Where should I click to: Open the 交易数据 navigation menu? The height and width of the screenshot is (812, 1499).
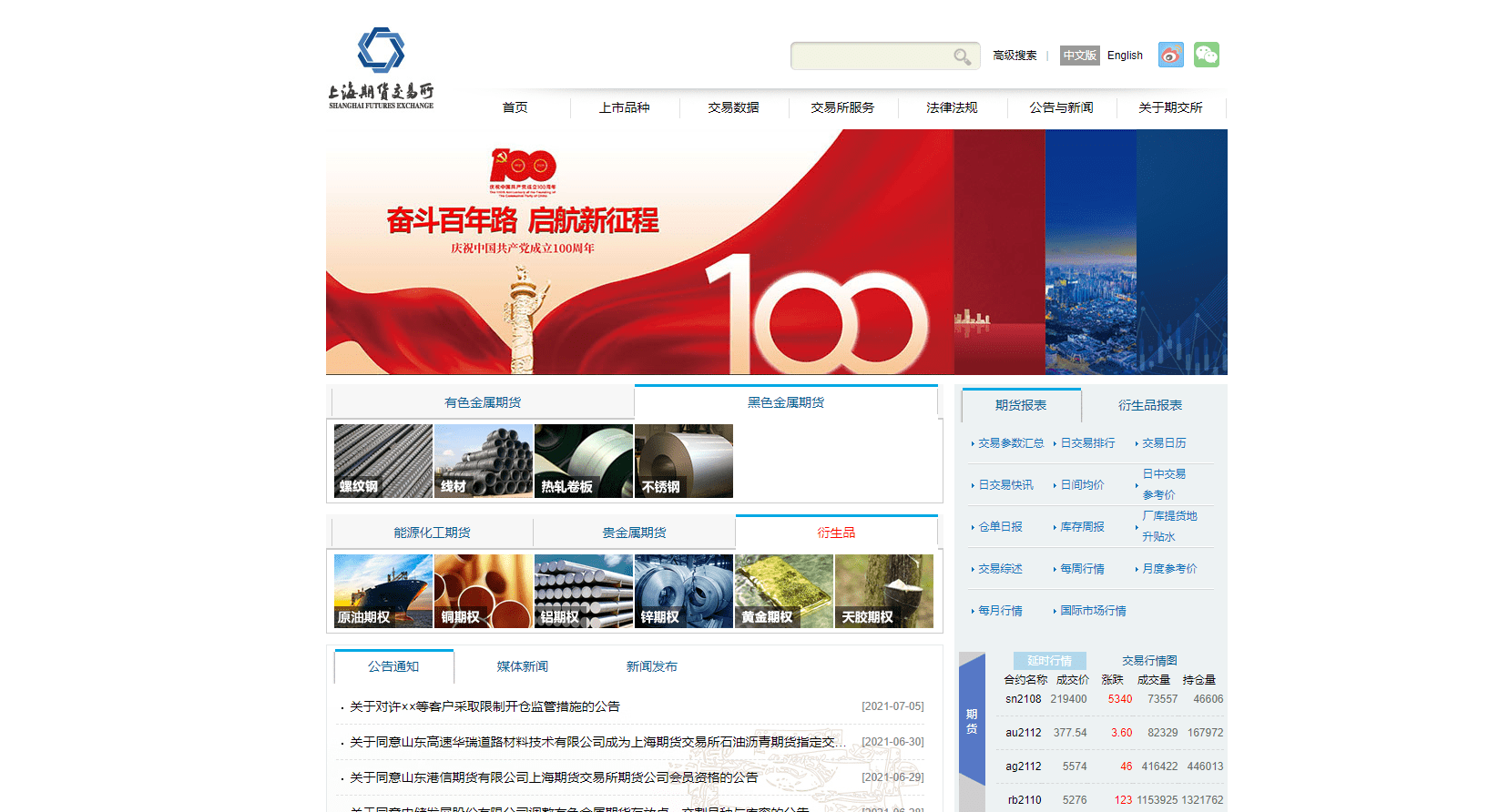(x=733, y=107)
